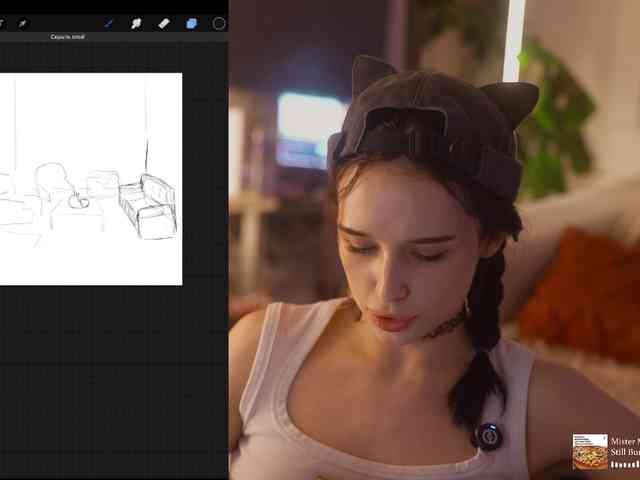Select the Transform arrow tool
The width and height of the screenshot is (640, 480).
(x=22, y=24)
